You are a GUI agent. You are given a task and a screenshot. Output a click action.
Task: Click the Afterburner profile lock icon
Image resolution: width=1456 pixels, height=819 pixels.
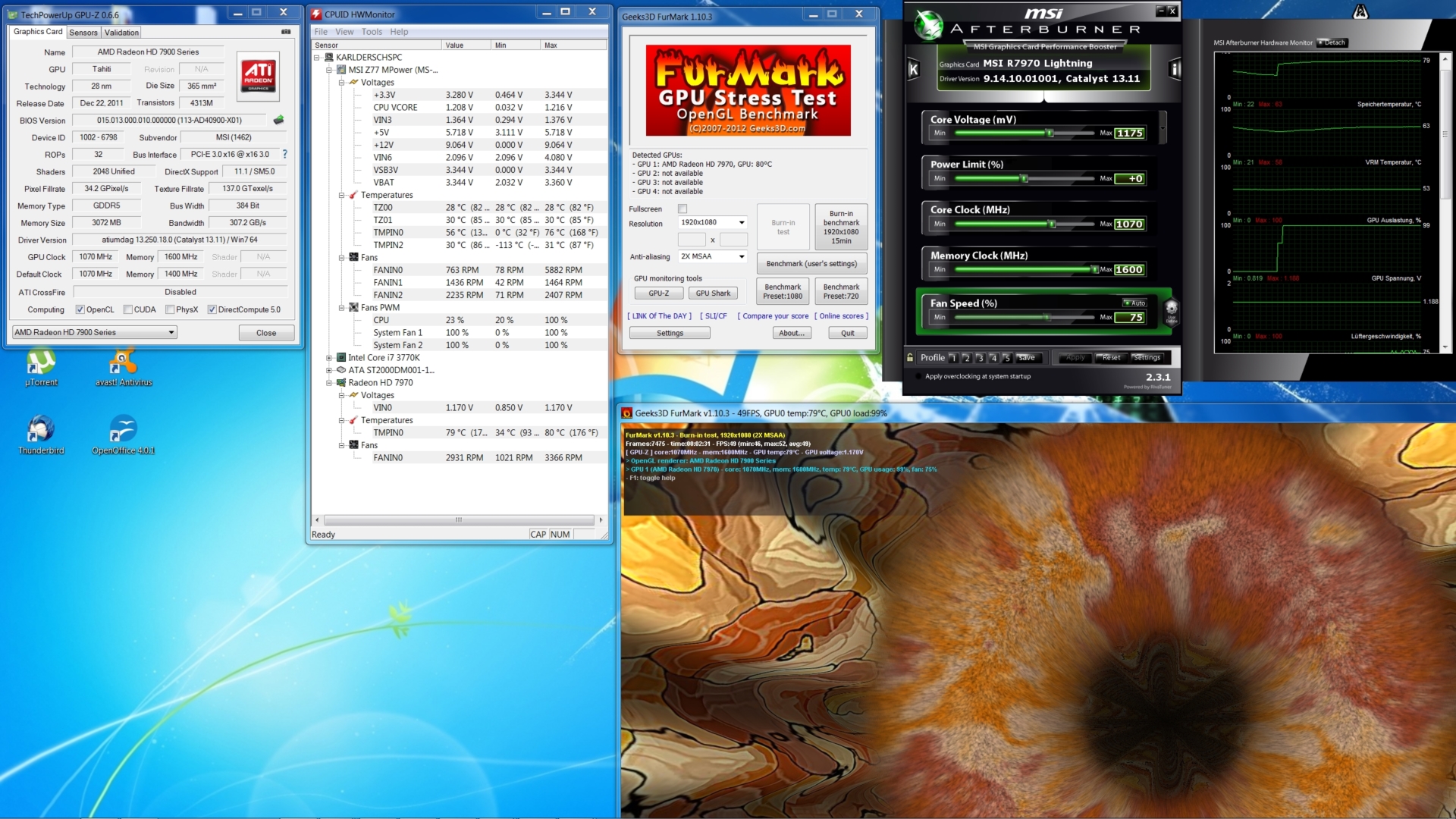910,357
